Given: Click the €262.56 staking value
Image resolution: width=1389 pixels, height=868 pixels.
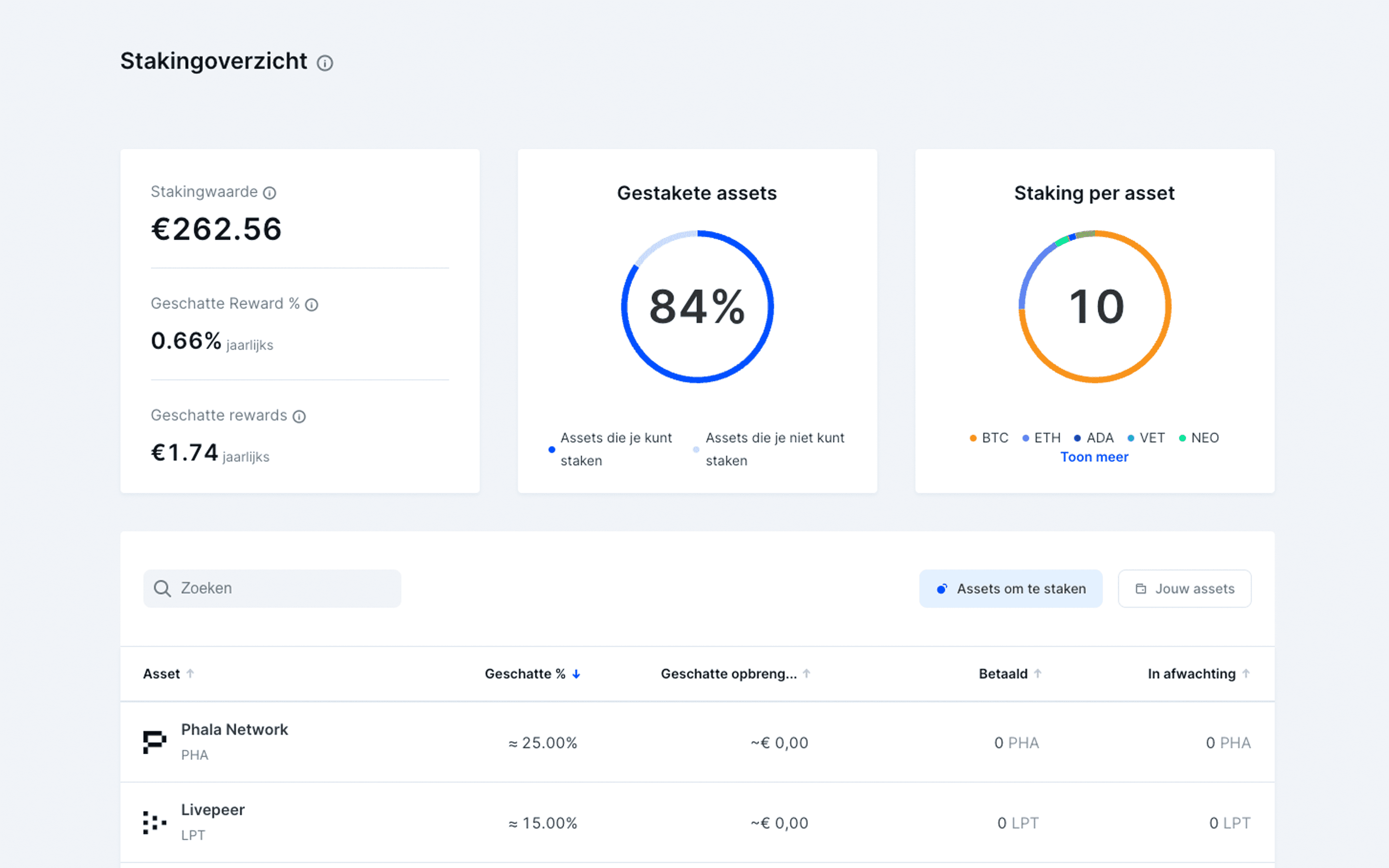Looking at the screenshot, I should click(217, 229).
